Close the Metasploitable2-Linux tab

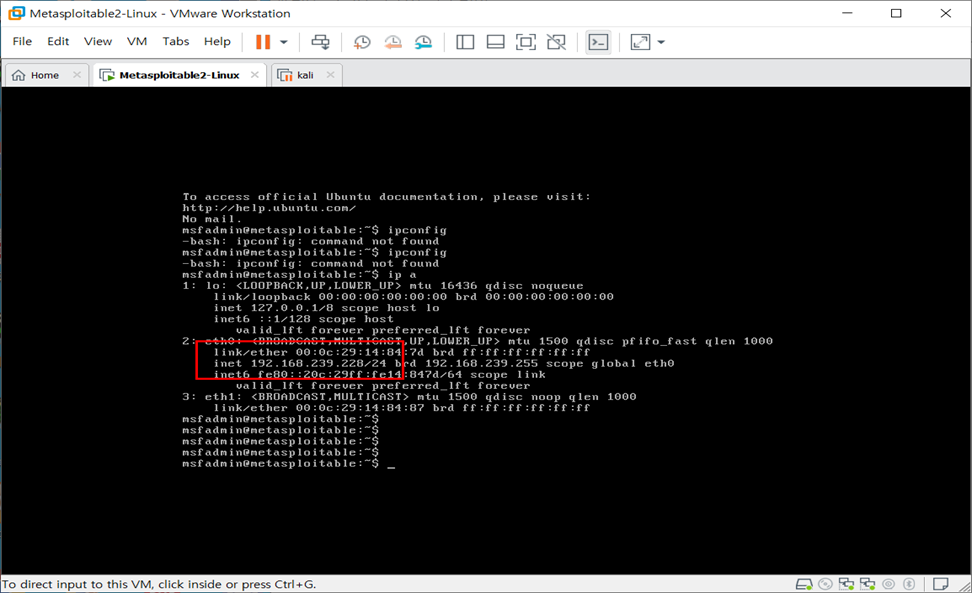coord(255,75)
